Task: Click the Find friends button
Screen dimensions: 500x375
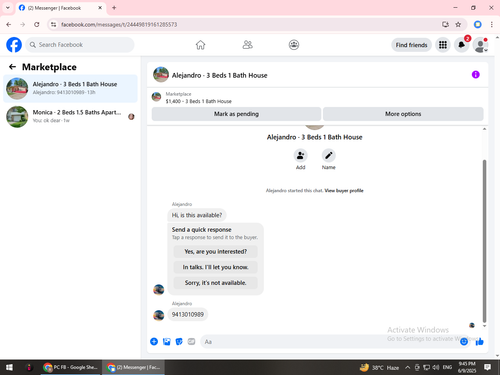Action: coord(411,45)
